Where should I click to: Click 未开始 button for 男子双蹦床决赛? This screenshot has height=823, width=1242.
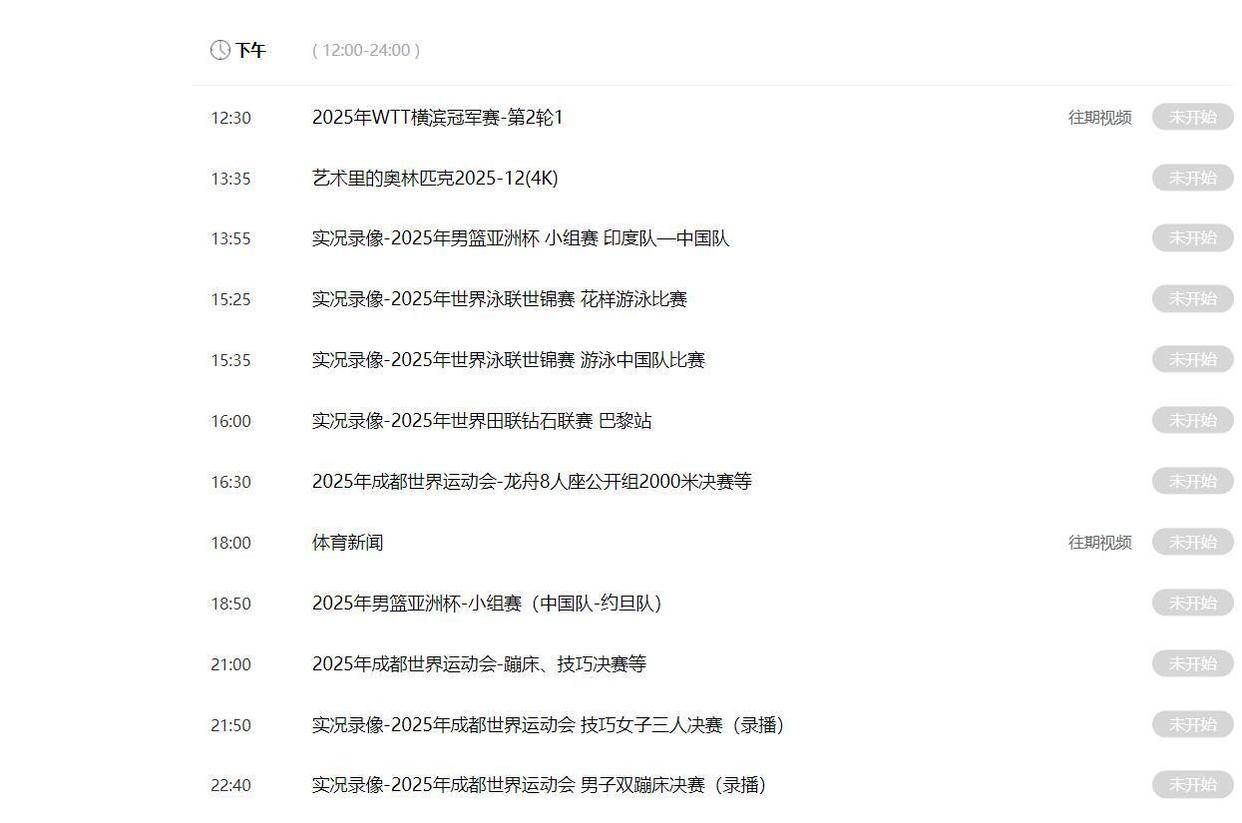(1192, 785)
